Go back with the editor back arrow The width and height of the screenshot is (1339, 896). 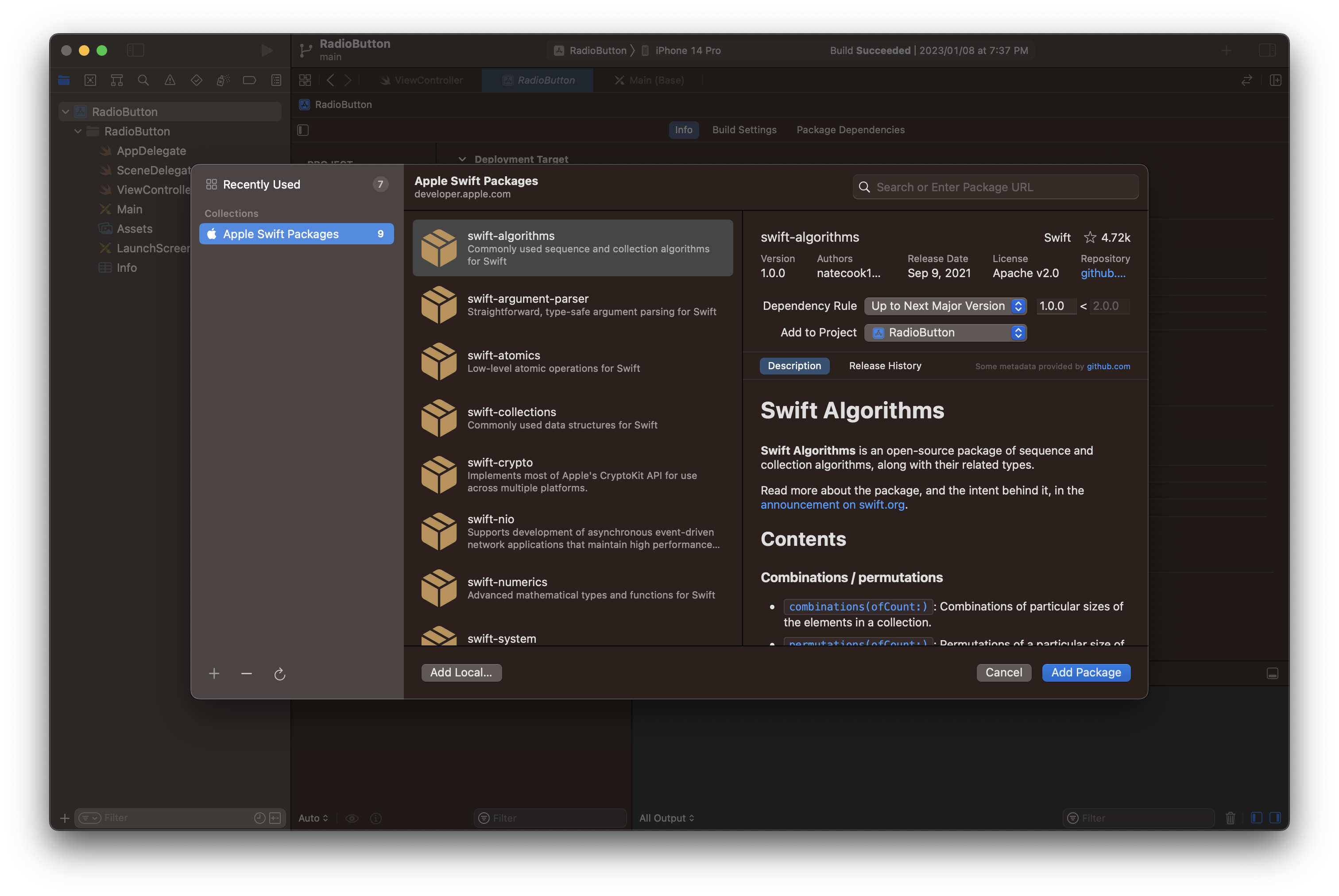330,81
